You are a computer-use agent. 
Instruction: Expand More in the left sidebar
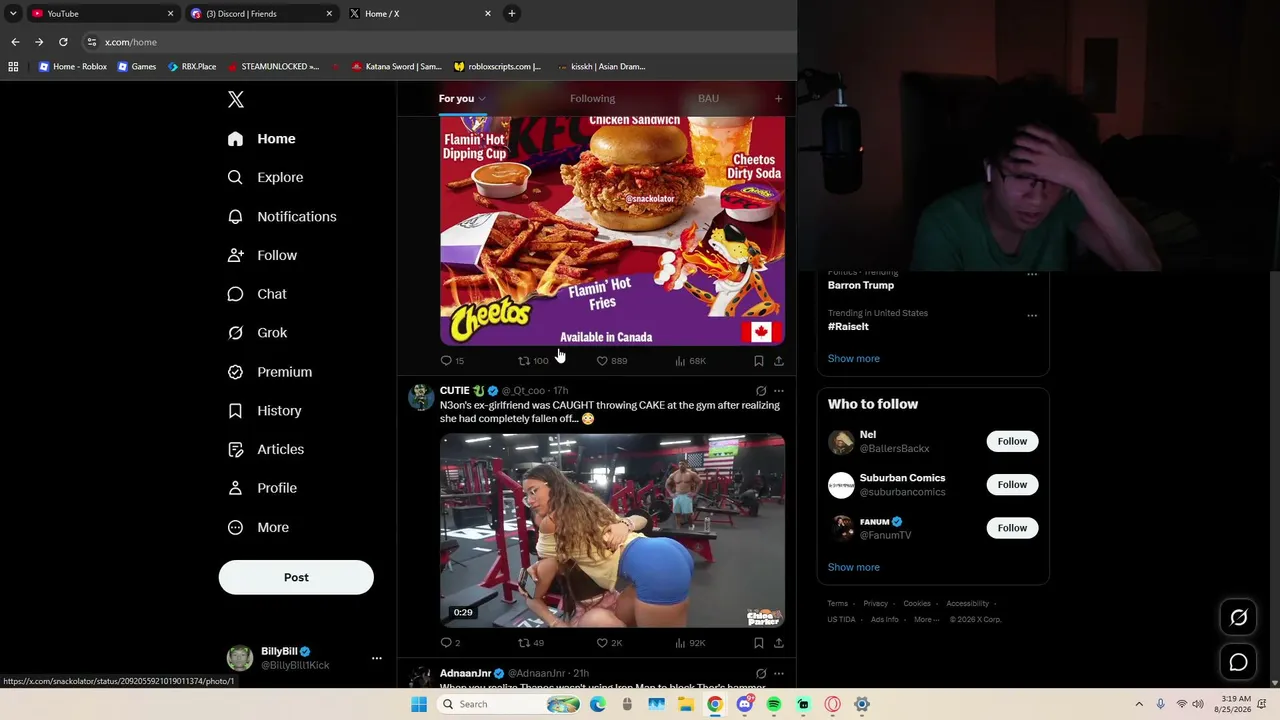(x=258, y=527)
